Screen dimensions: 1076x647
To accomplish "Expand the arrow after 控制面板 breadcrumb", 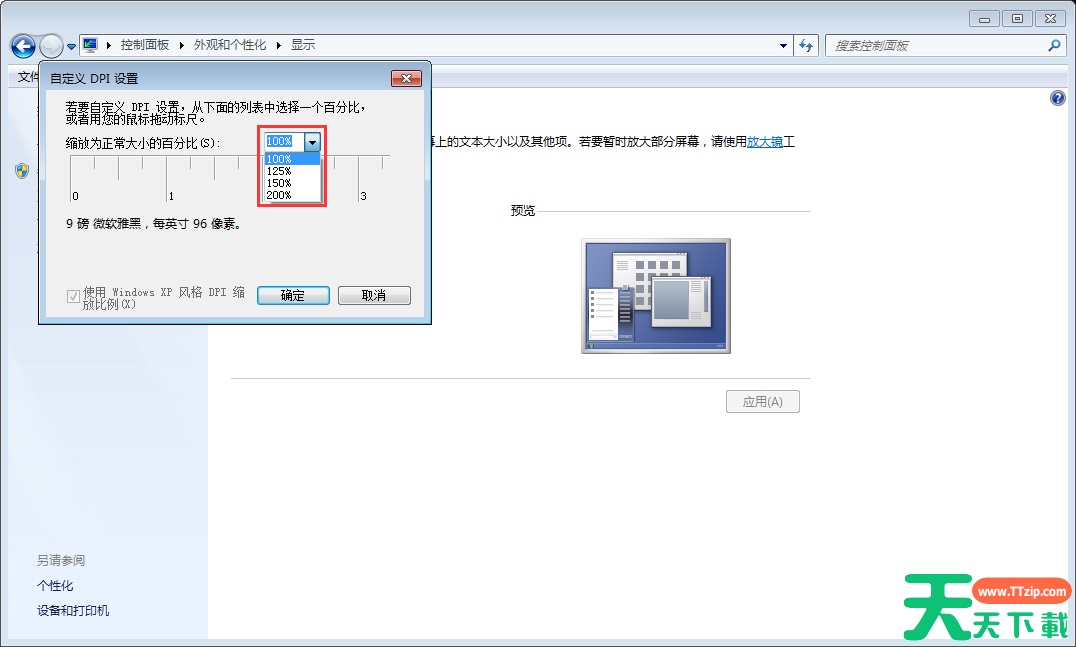I will [x=182, y=45].
